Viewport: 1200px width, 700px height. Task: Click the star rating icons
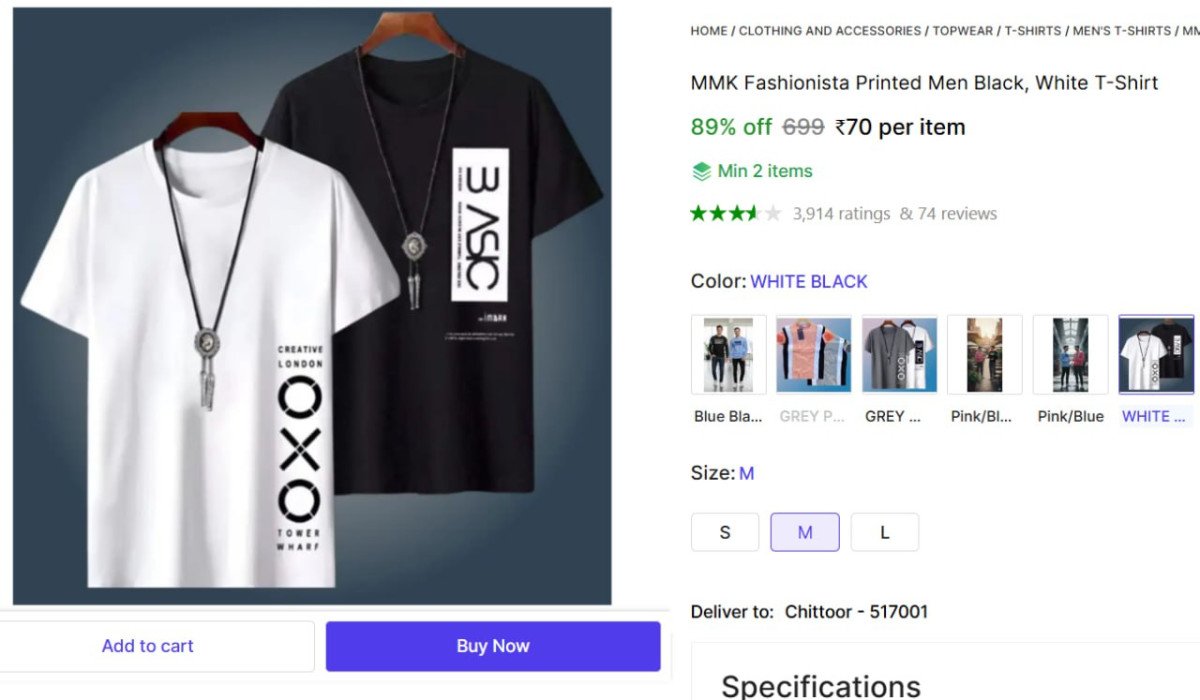coord(735,213)
